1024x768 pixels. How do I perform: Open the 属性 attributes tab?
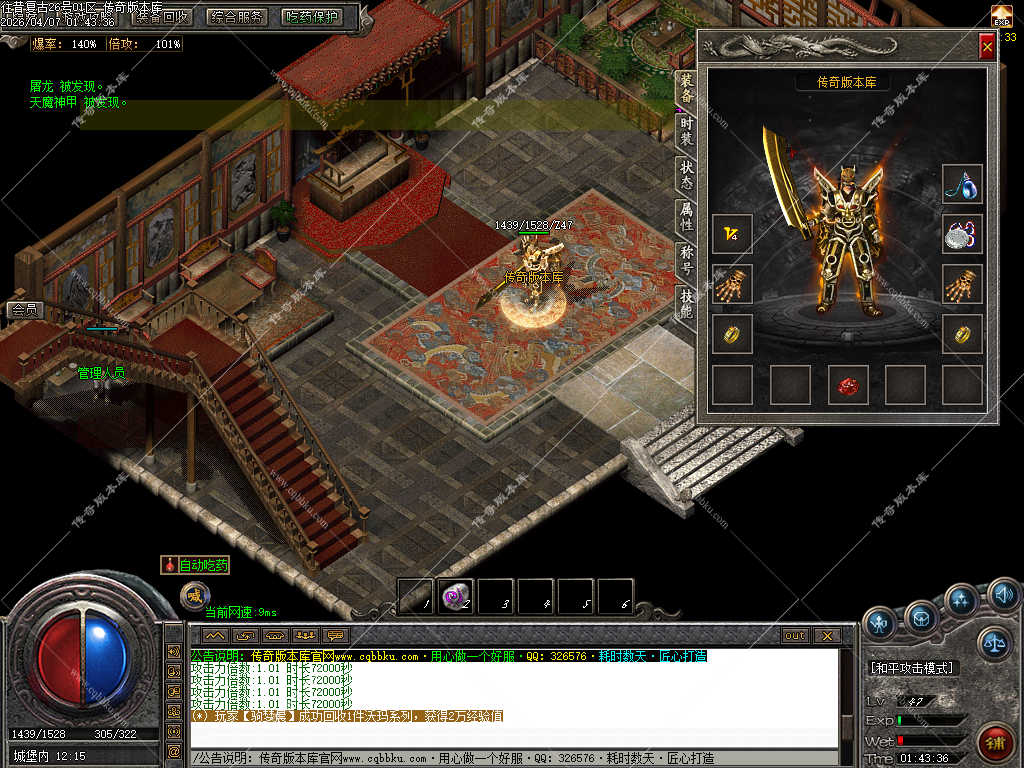click(x=686, y=215)
